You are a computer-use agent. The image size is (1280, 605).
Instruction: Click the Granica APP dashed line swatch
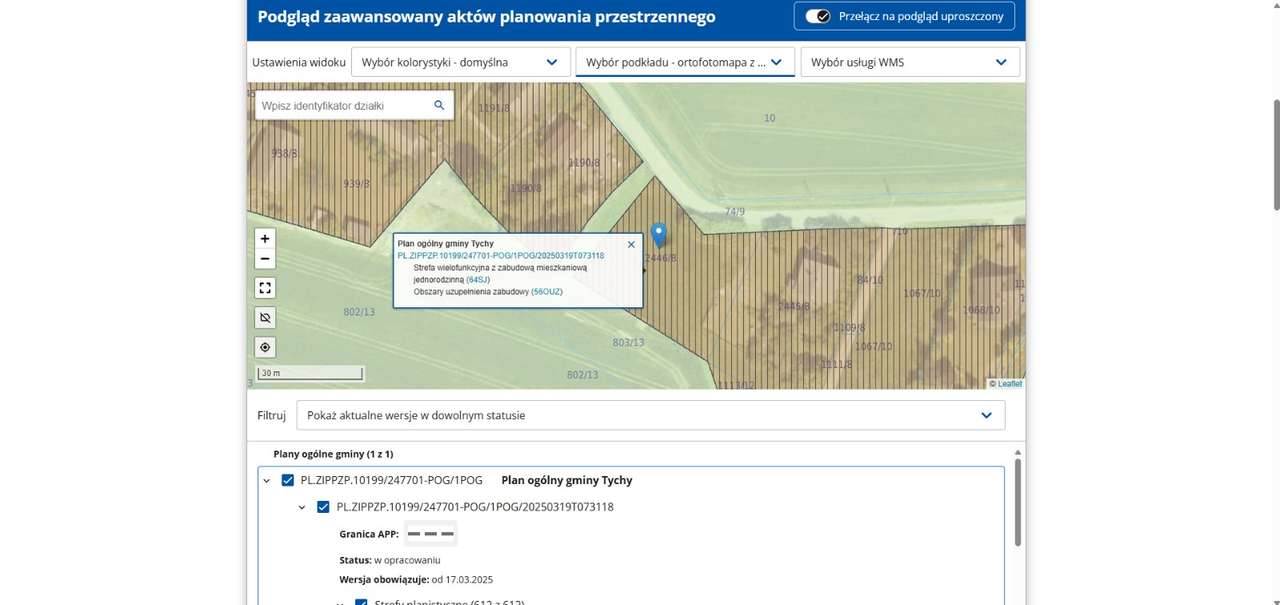click(431, 534)
